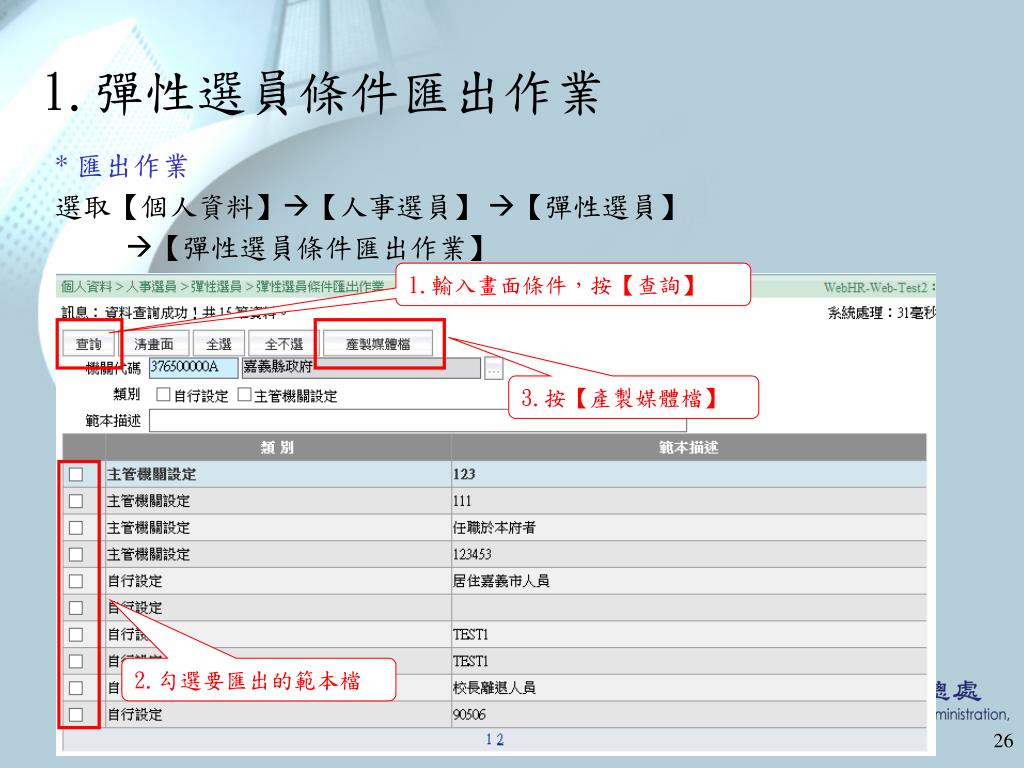Check the row 任職於本府者

point(76,528)
